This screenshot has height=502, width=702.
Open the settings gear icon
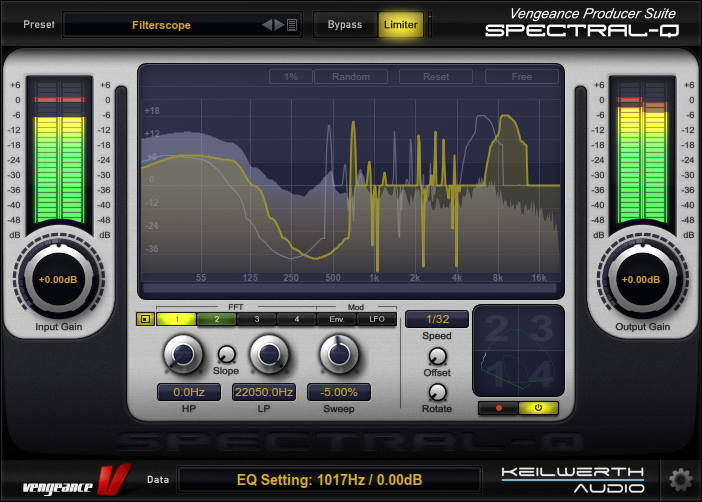[682, 478]
